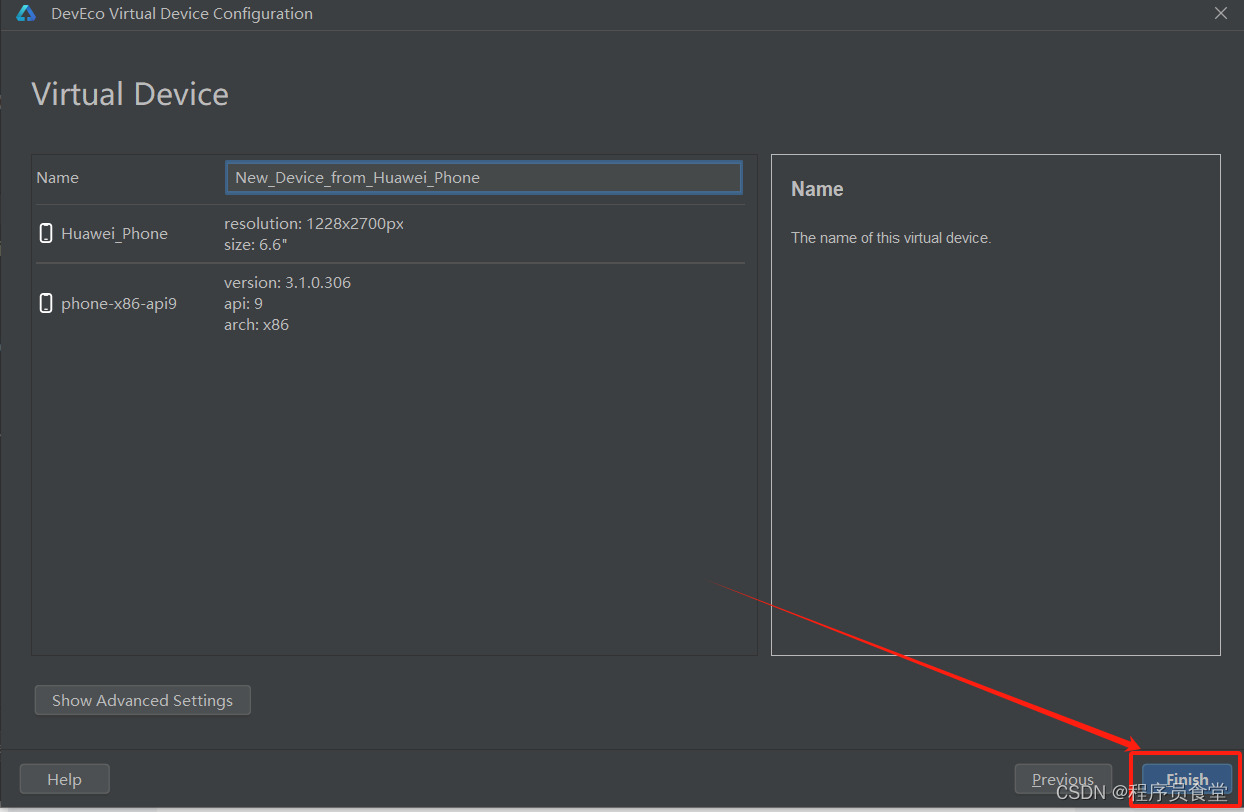The height and width of the screenshot is (812, 1244).
Task: Select the Huawei_Phone row label
Action: tap(114, 233)
